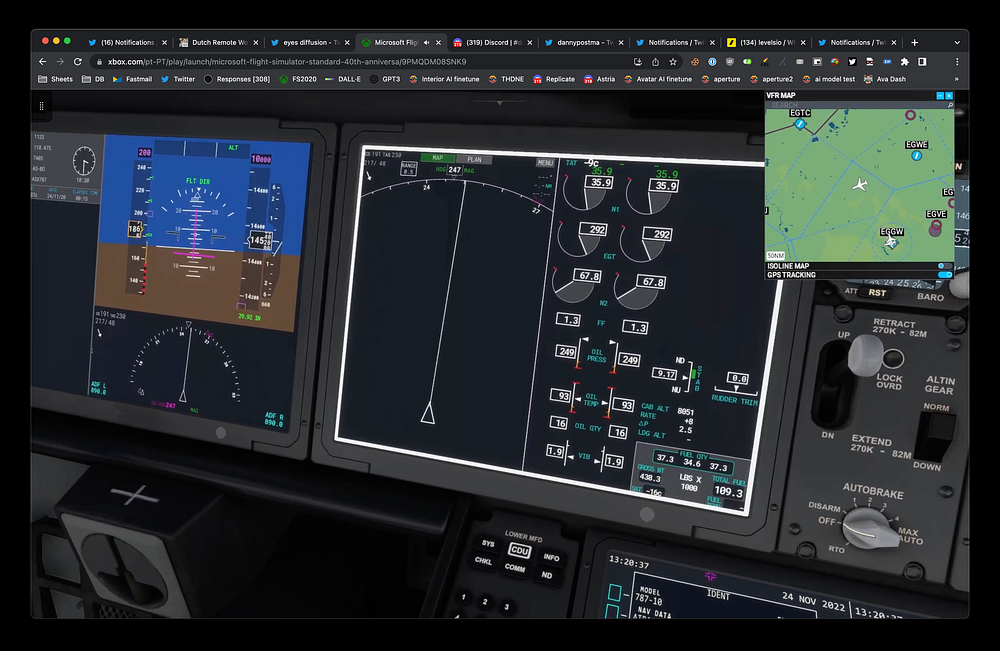Go forward in browser history
The height and width of the screenshot is (651, 1000).
click(60, 62)
